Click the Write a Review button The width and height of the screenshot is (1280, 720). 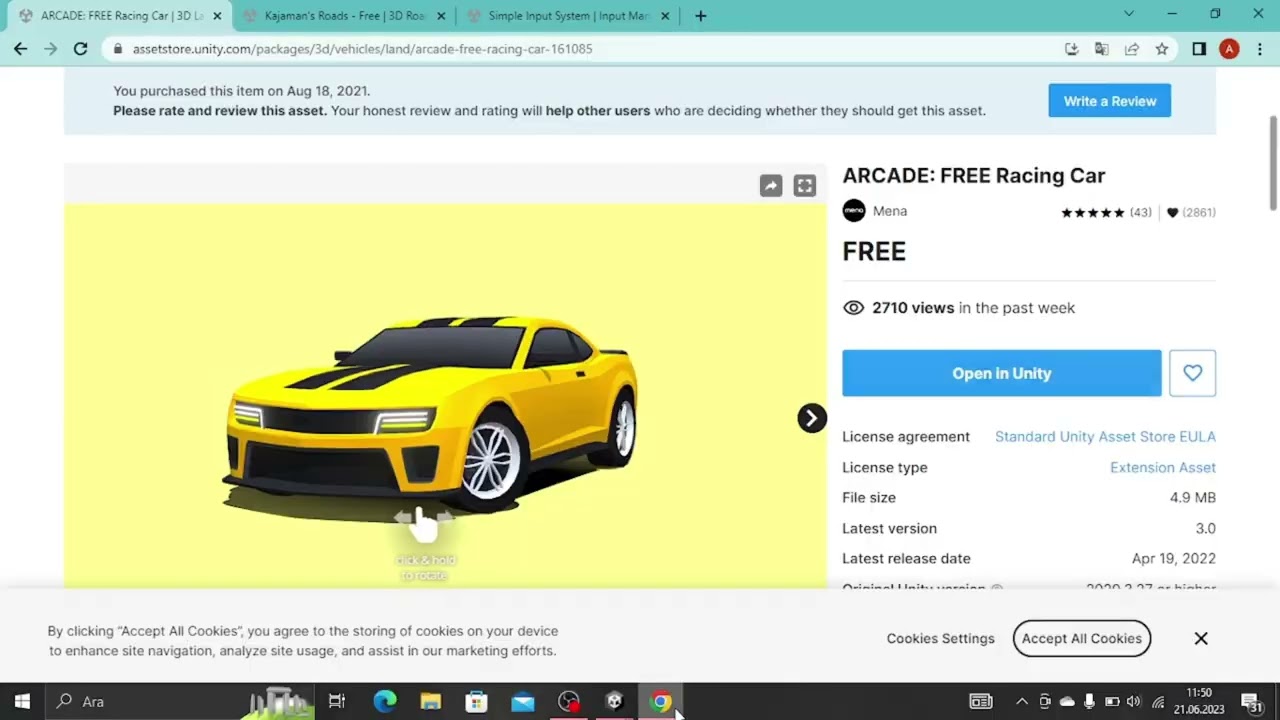click(x=1109, y=101)
